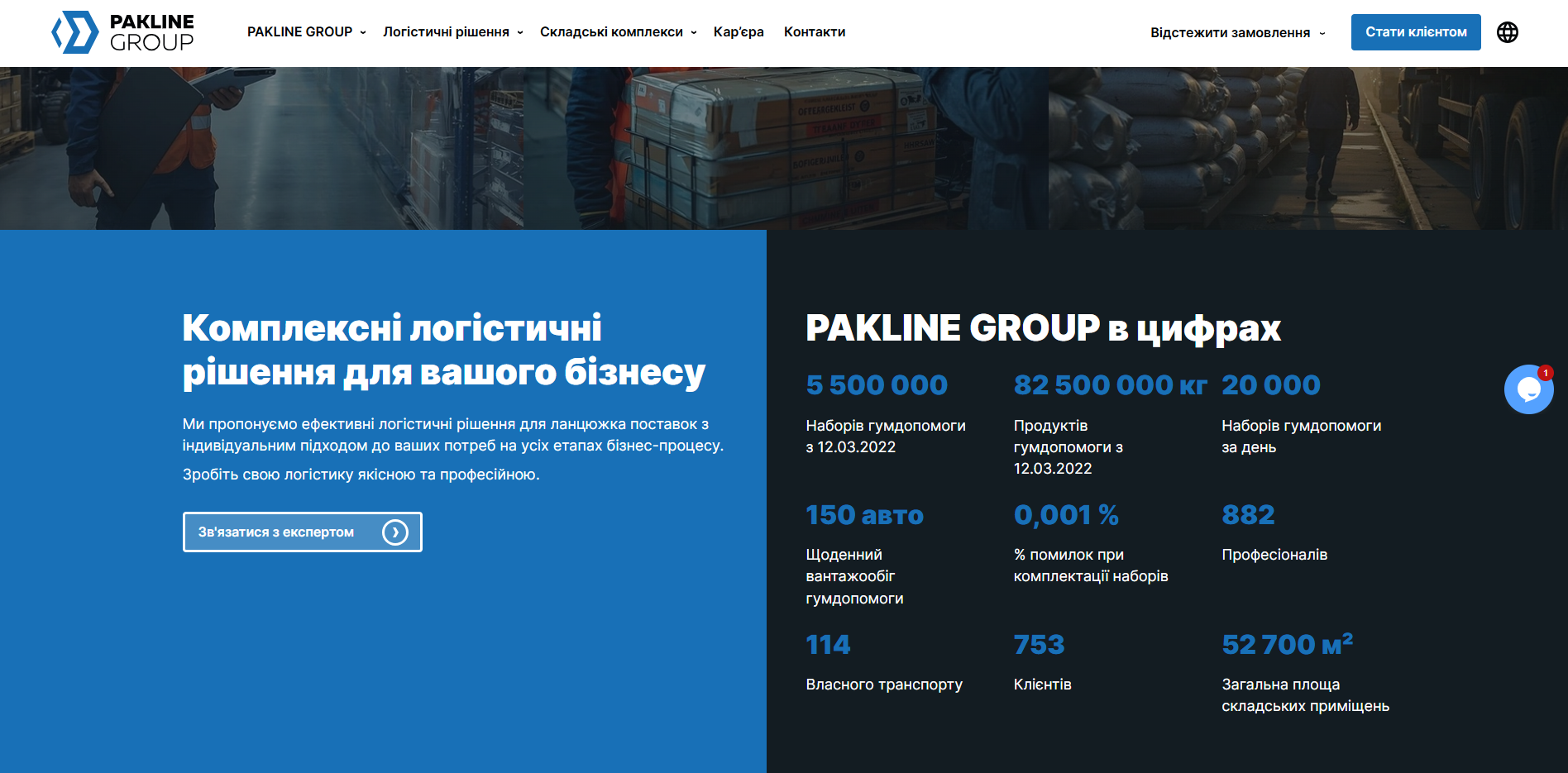The height and width of the screenshot is (773, 1568).
Task: Click the blue arrows icon in the logo
Action: [x=74, y=32]
